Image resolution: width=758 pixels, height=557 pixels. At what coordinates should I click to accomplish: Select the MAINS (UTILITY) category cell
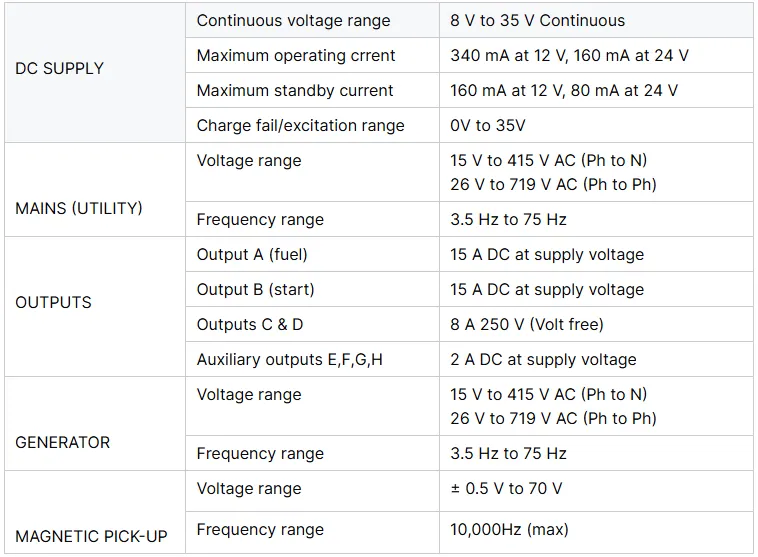[95, 190]
